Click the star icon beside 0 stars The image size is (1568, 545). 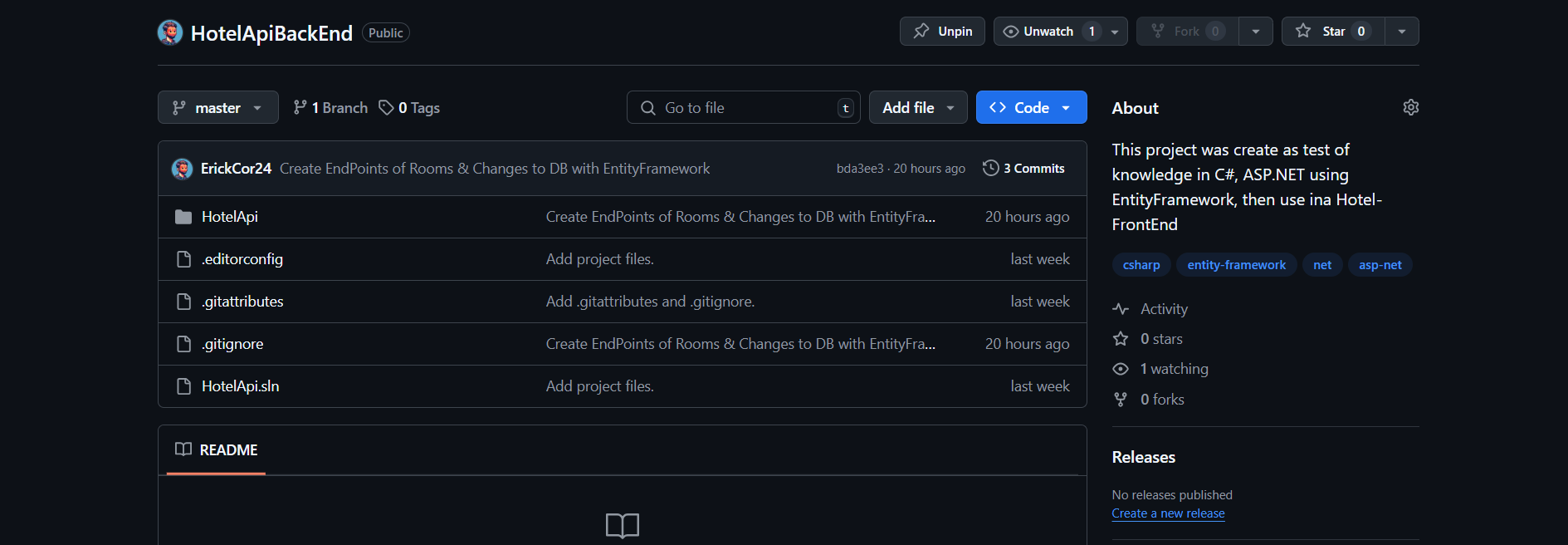(x=1121, y=339)
